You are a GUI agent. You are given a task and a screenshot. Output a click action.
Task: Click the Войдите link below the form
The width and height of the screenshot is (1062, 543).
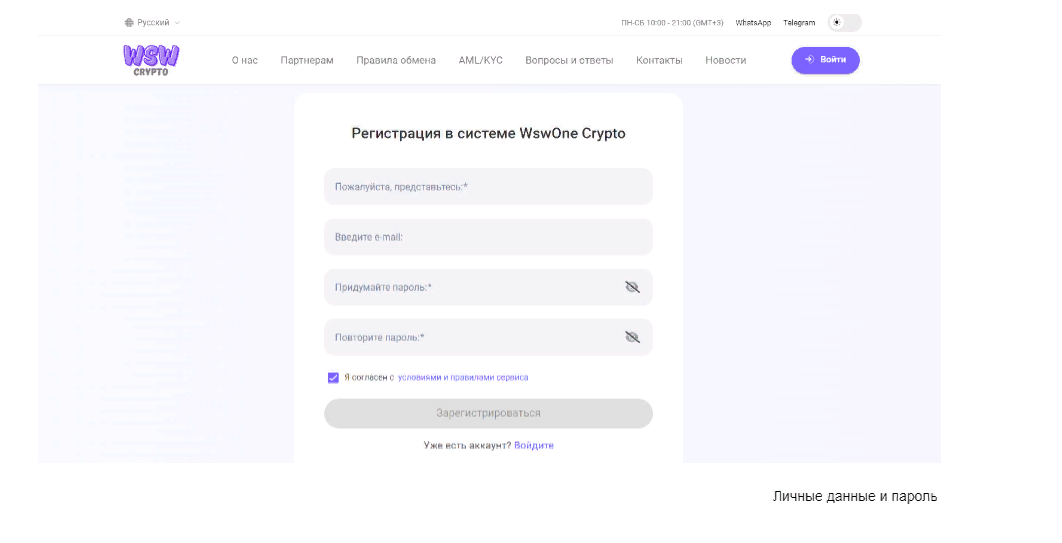coord(534,445)
